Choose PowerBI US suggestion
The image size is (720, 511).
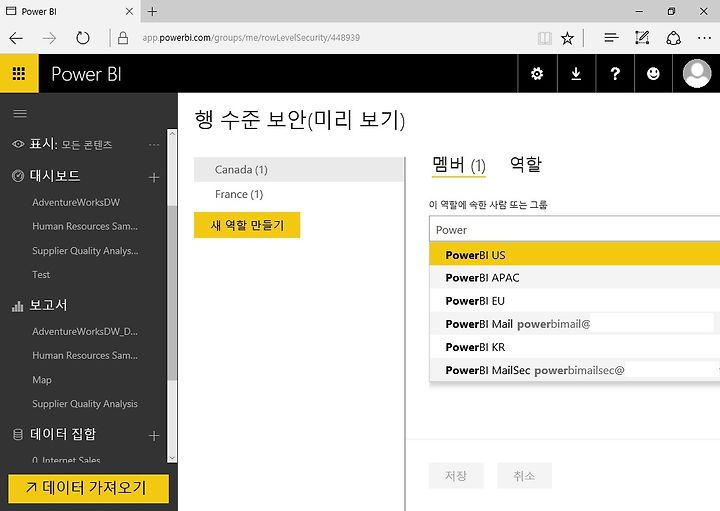coord(574,254)
